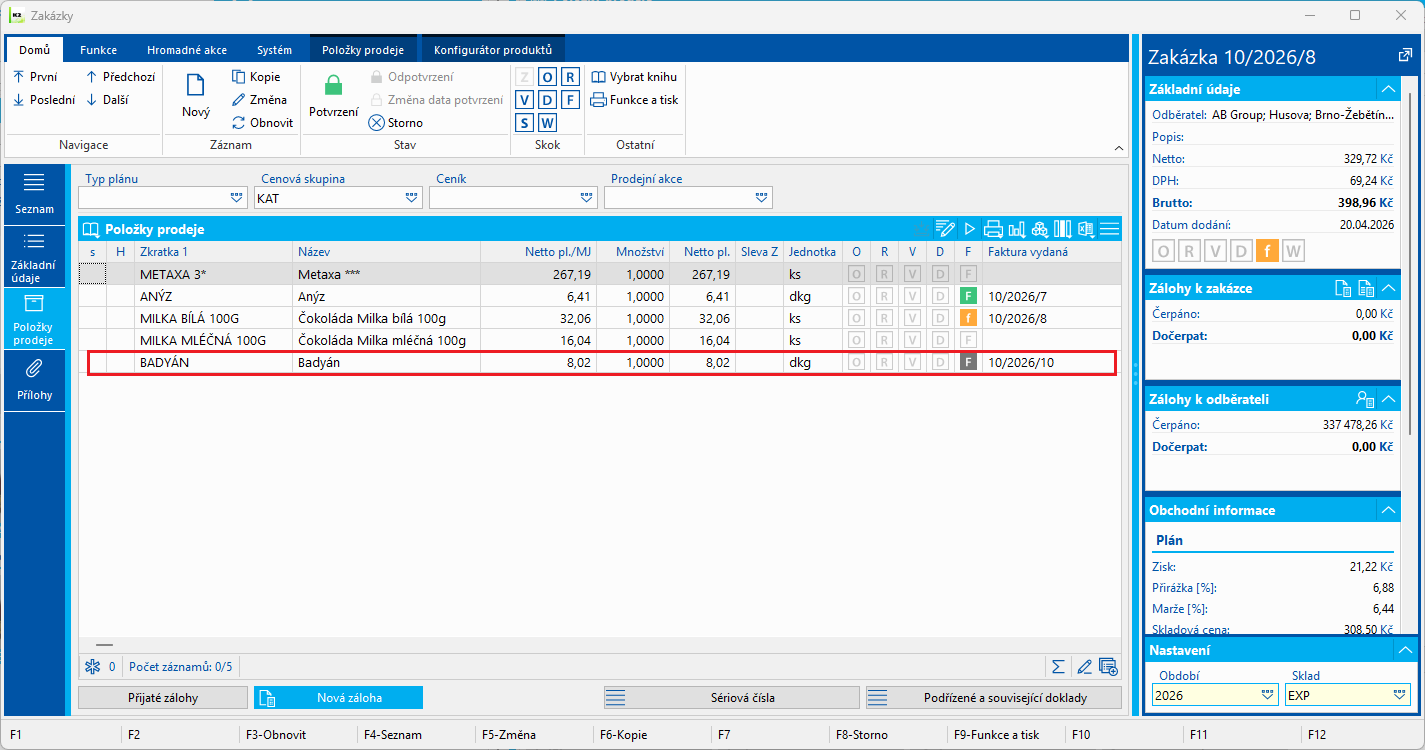Click orange f flag in MILKA BÍLÁ 100G row
Viewport: 1425px width, 750px height.
[968, 318]
